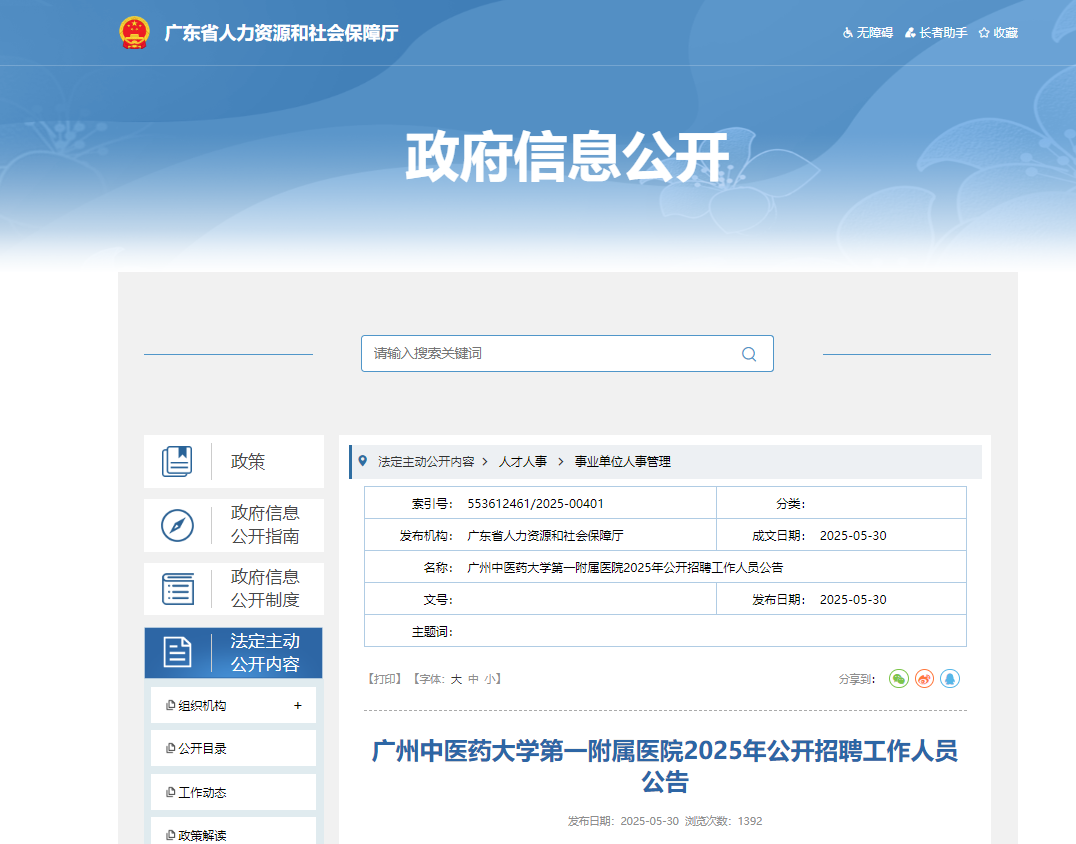The width and height of the screenshot is (1076, 844).
Task: Click the 事业单位人事管理 breadcrumb link
Action: 622,462
